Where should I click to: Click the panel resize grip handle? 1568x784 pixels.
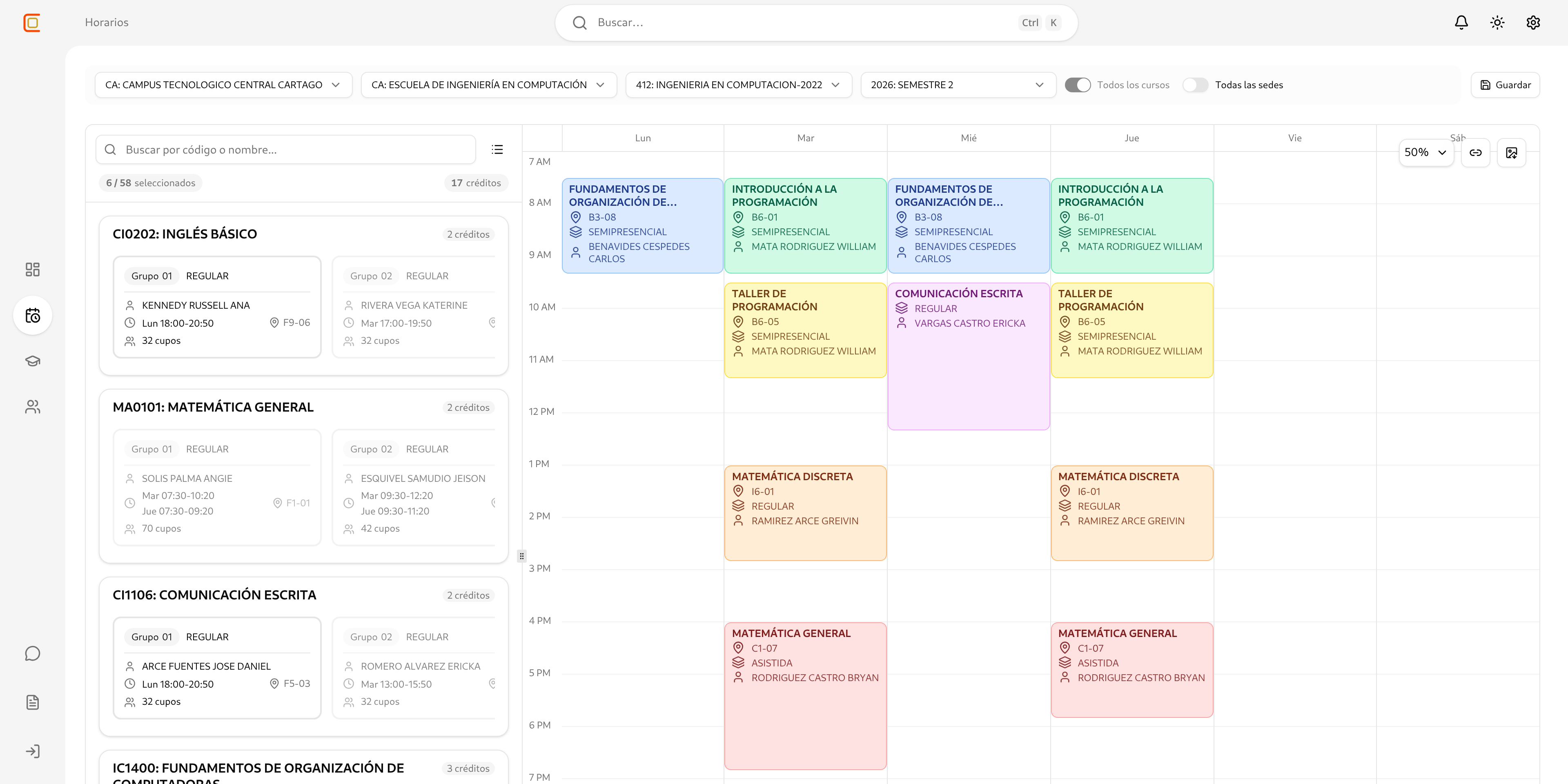coord(522,556)
